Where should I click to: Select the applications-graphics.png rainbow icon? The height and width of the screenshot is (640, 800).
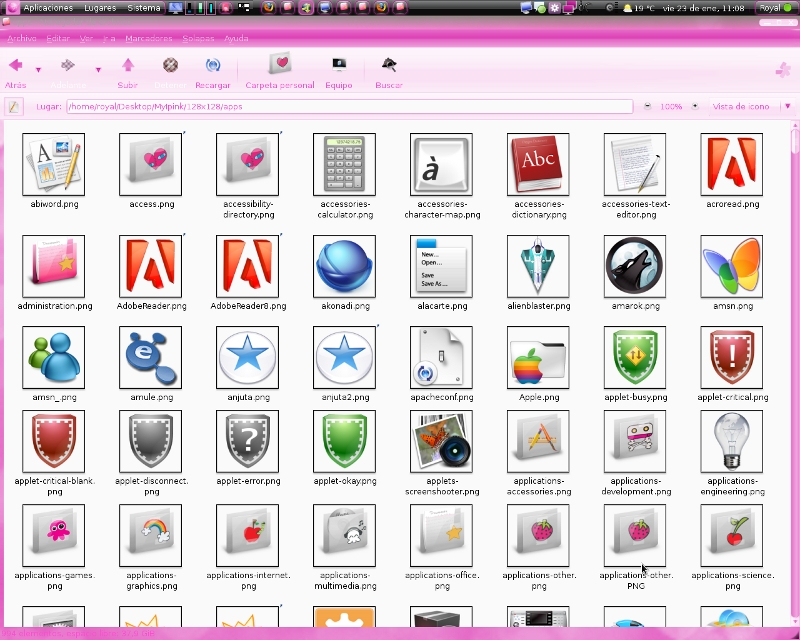tap(151, 535)
